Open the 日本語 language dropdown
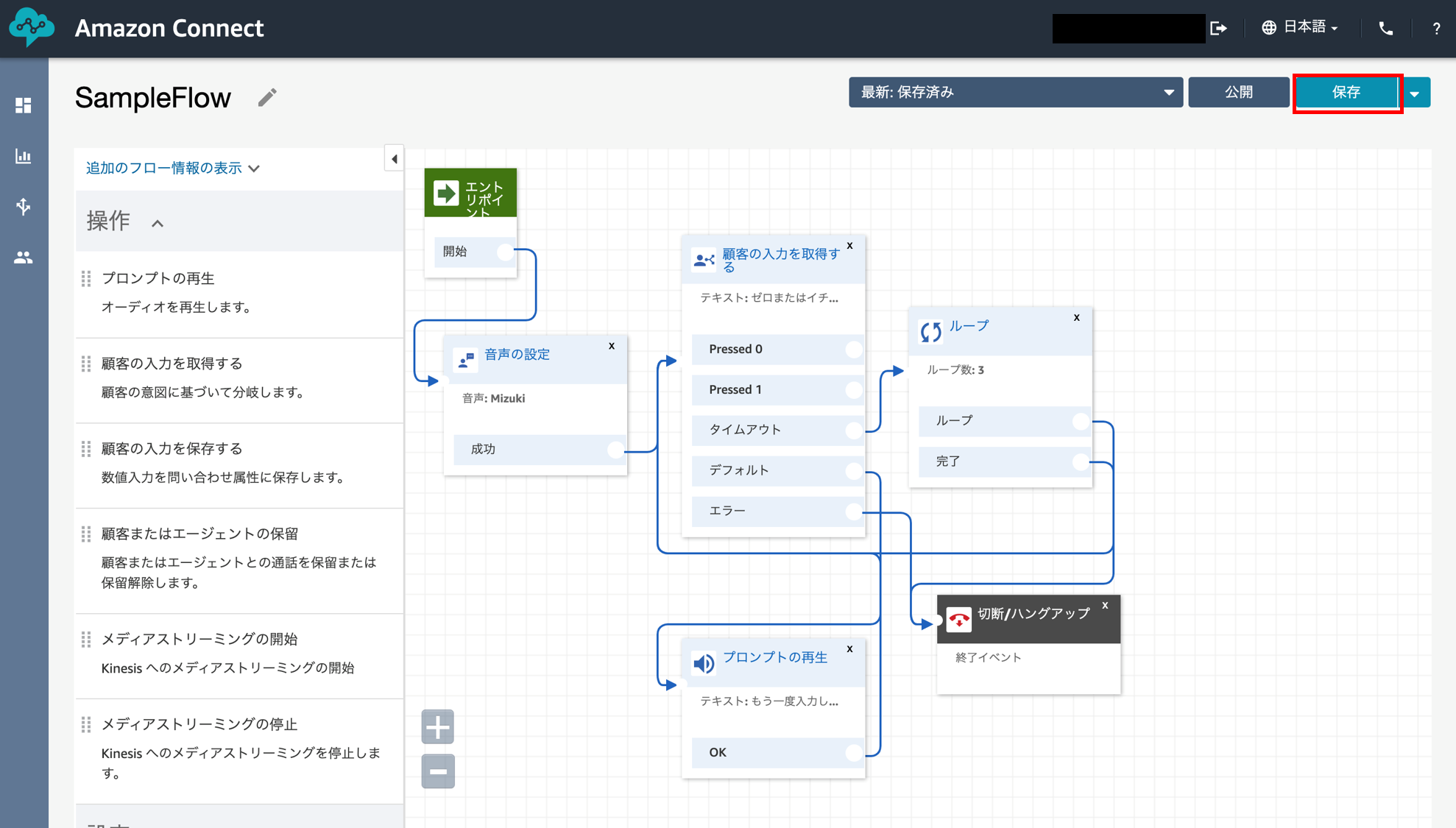This screenshot has width=1456, height=828. 1301,27
